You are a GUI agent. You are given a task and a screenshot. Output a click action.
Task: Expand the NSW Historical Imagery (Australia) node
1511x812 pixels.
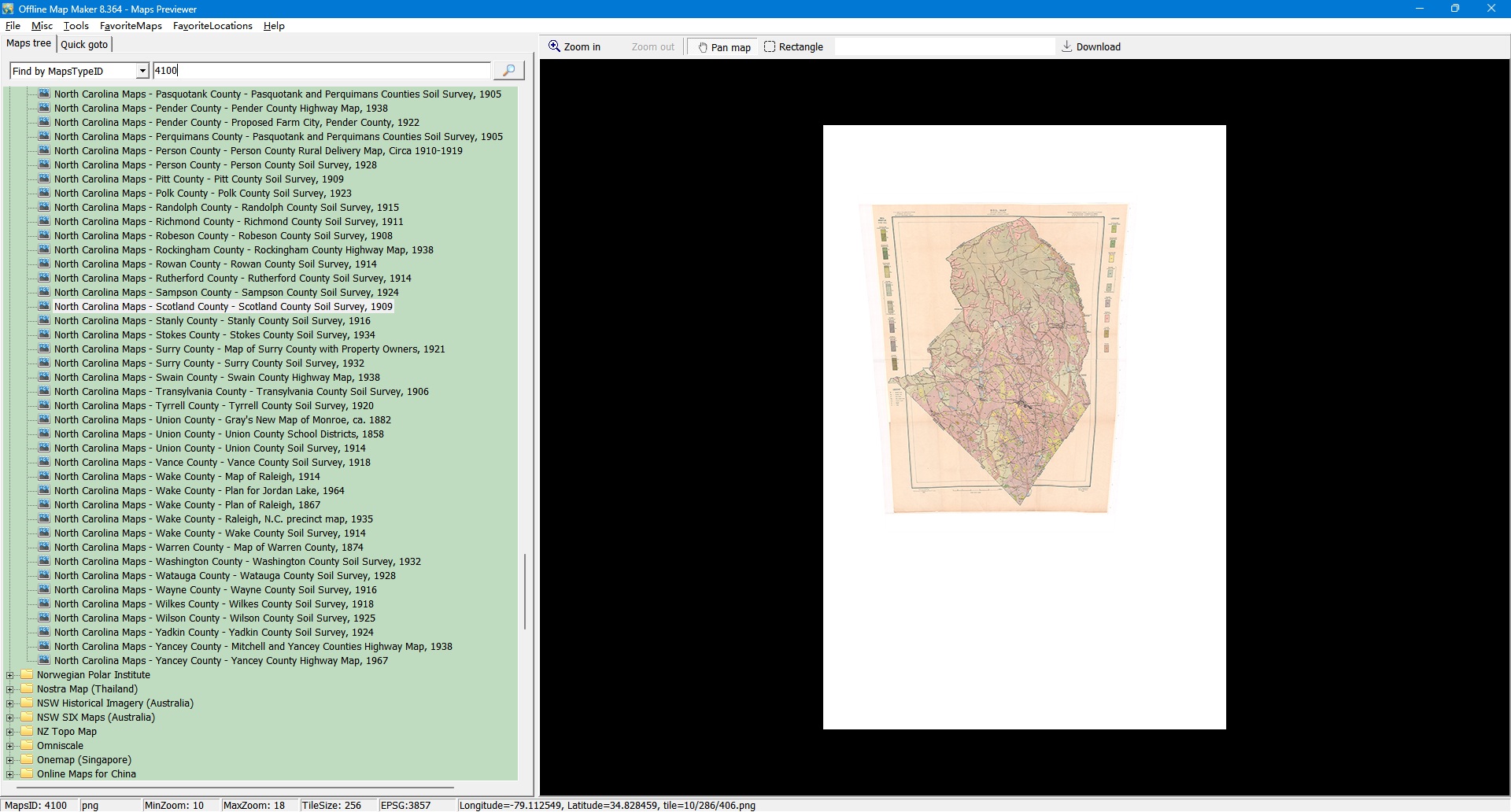[10, 703]
